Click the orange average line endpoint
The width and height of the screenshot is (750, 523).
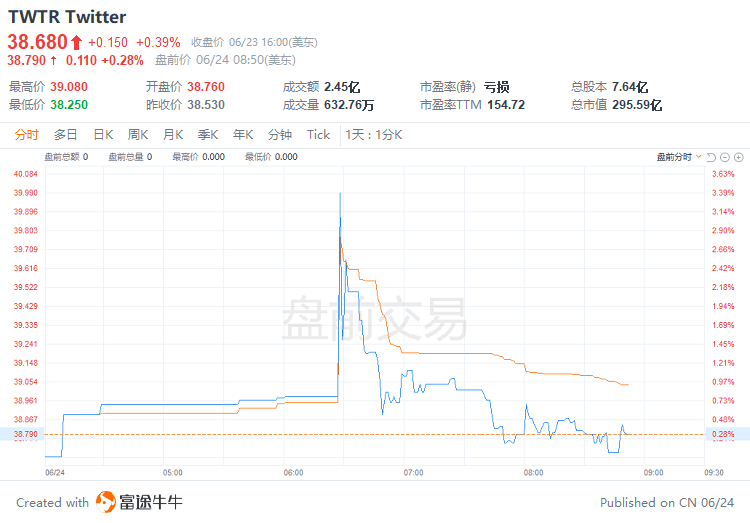click(627, 384)
